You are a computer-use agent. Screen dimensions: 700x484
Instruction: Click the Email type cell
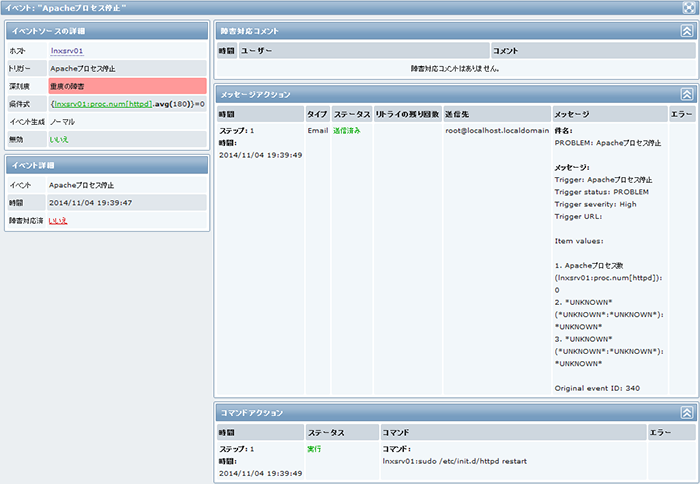[x=318, y=130]
